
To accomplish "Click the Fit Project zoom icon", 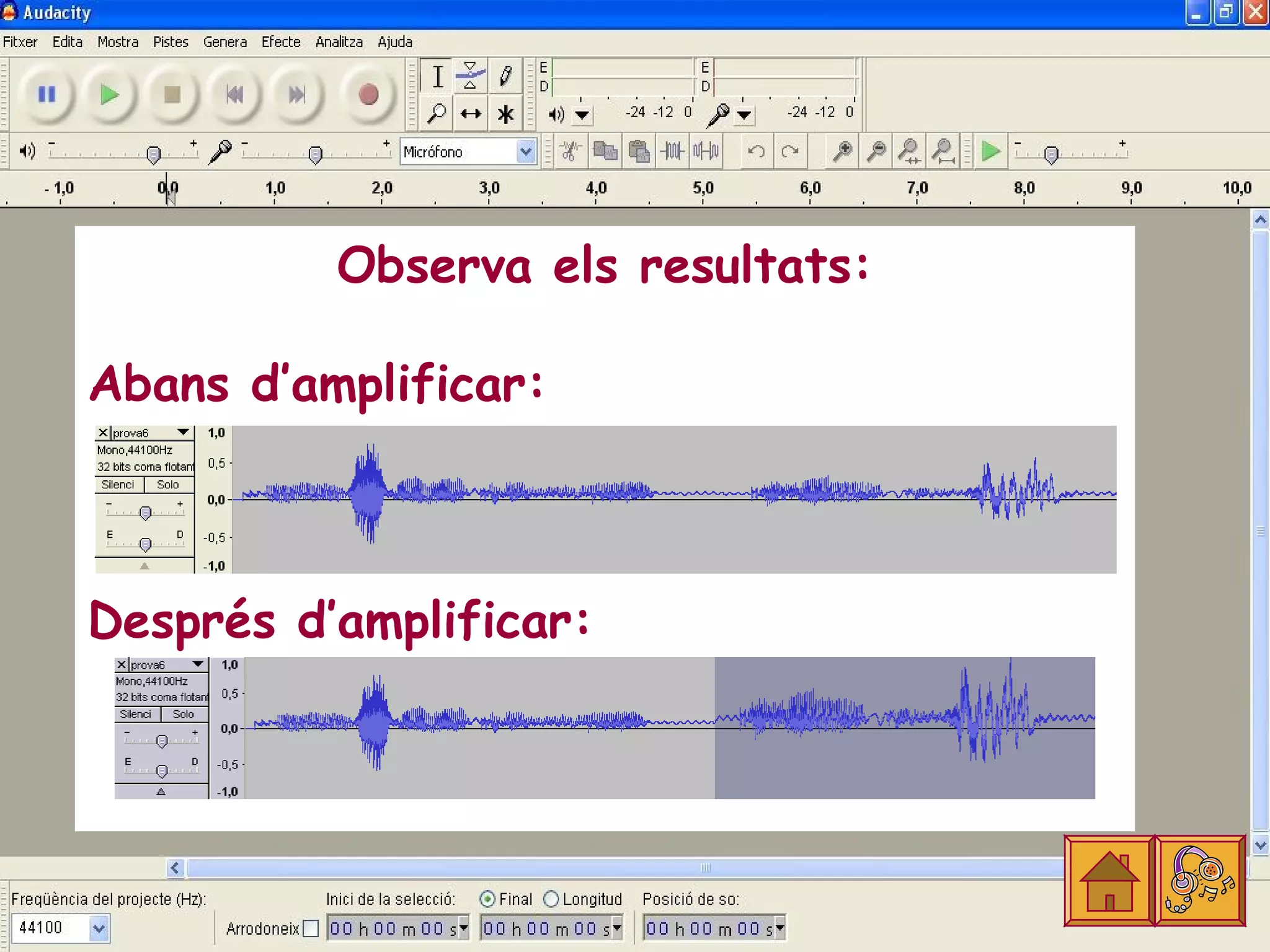I will coord(943,151).
